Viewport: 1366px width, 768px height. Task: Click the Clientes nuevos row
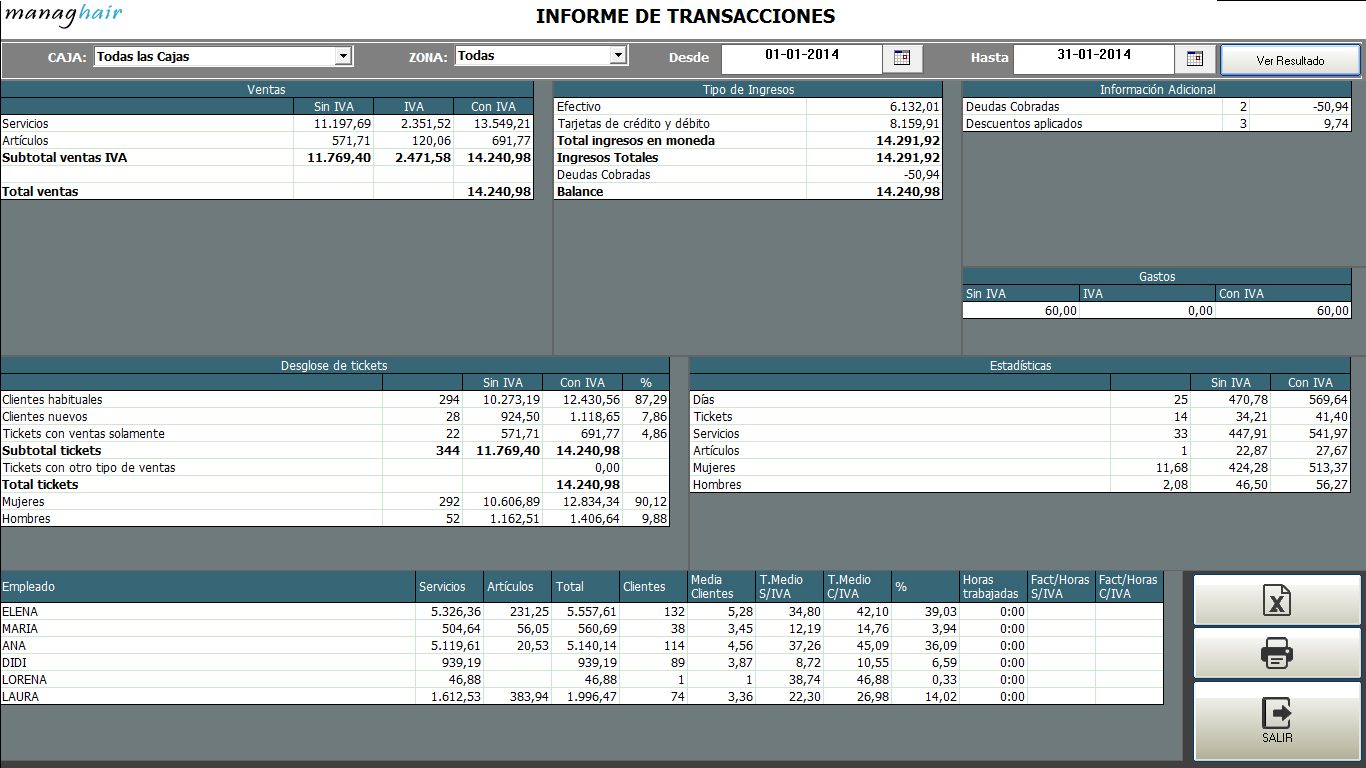click(335, 416)
